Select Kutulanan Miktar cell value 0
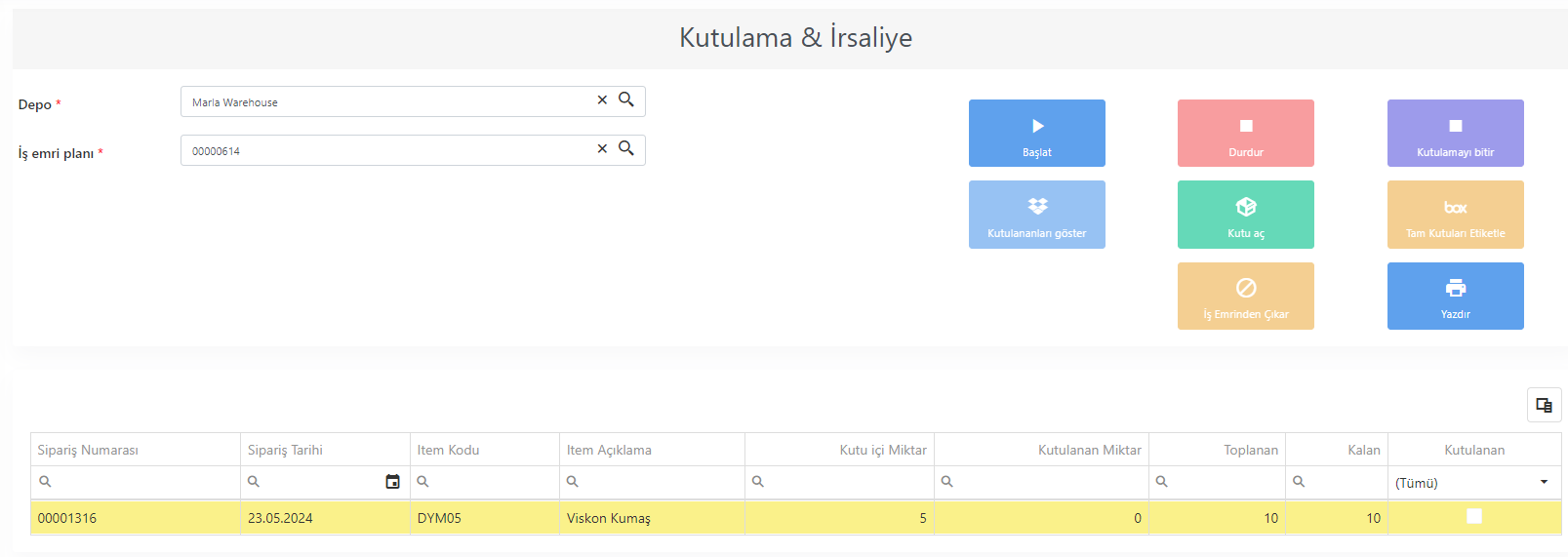Viewport: 1568px width, 557px height. (x=1041, y=518)
